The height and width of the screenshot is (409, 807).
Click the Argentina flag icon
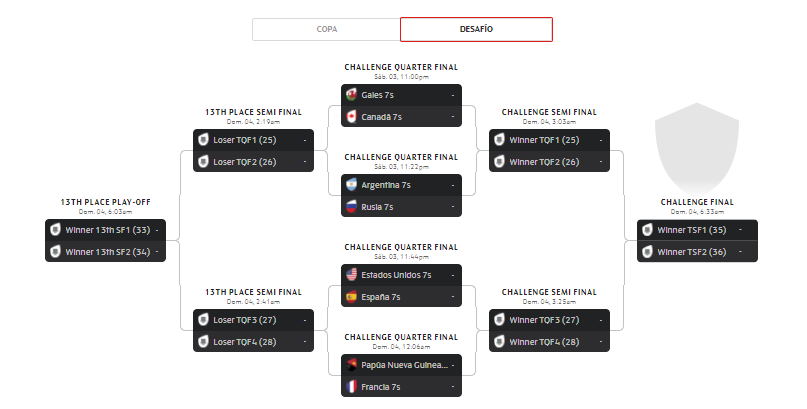click(x=351, y=185)
